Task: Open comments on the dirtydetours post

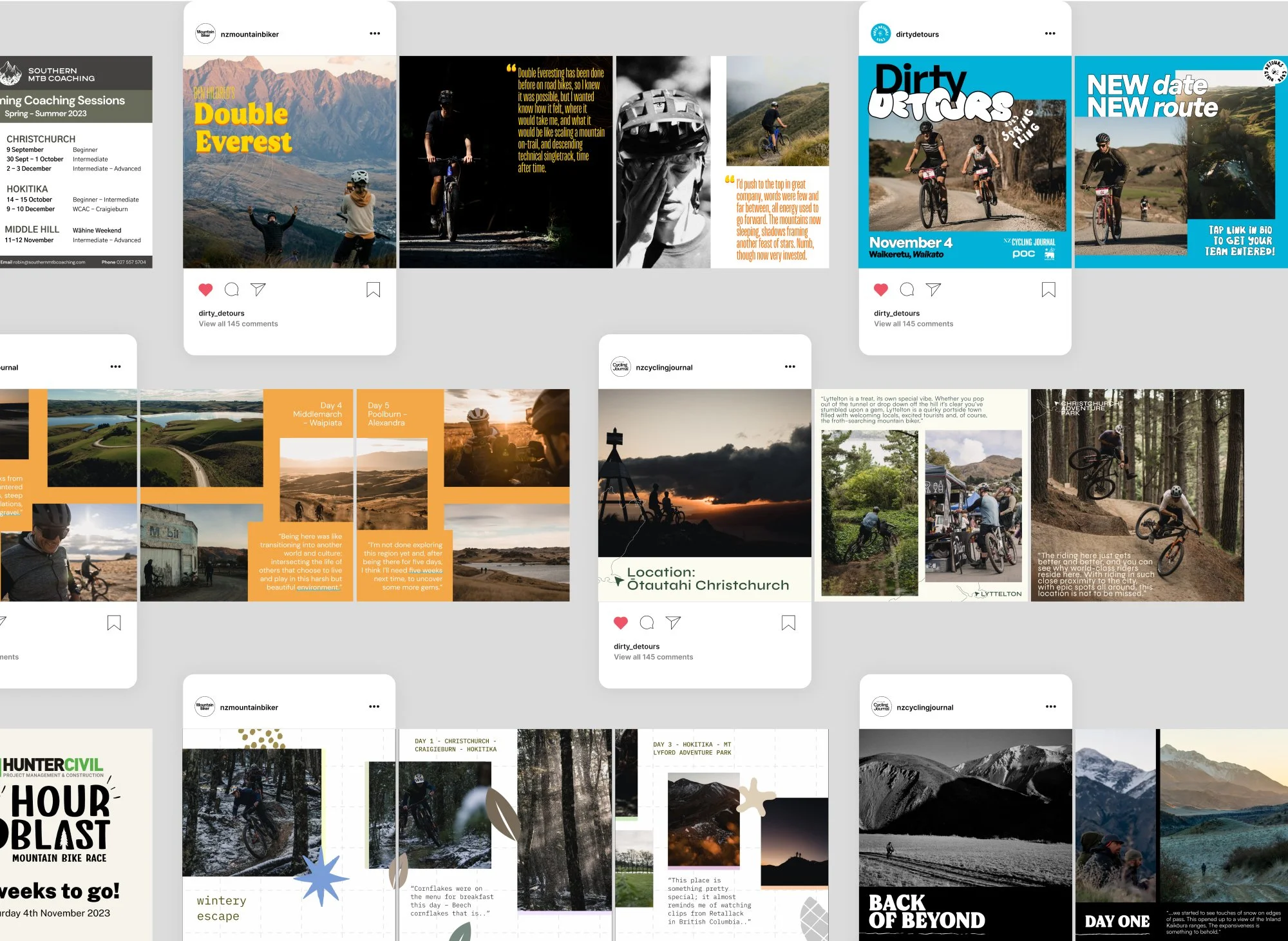Action: (x=907, y=289)
